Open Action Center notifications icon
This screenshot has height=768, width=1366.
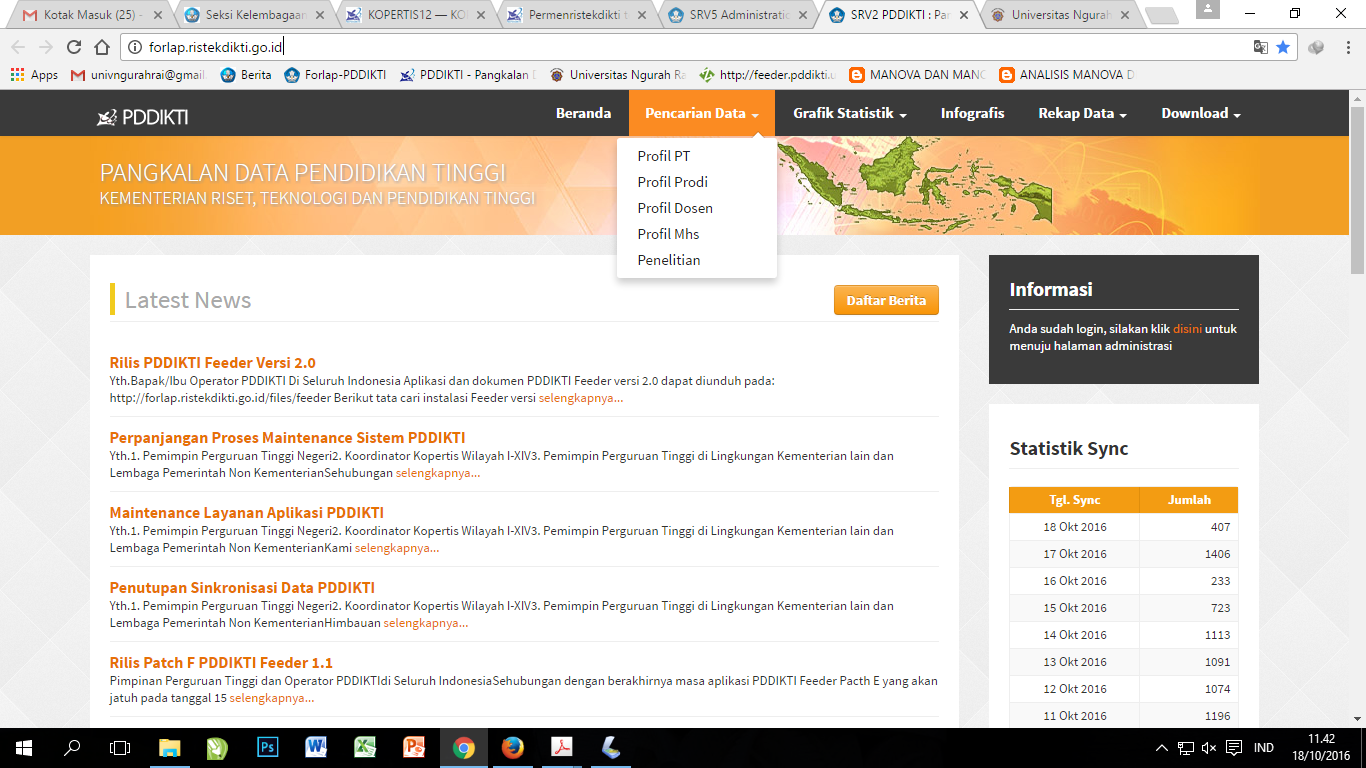1234,748
